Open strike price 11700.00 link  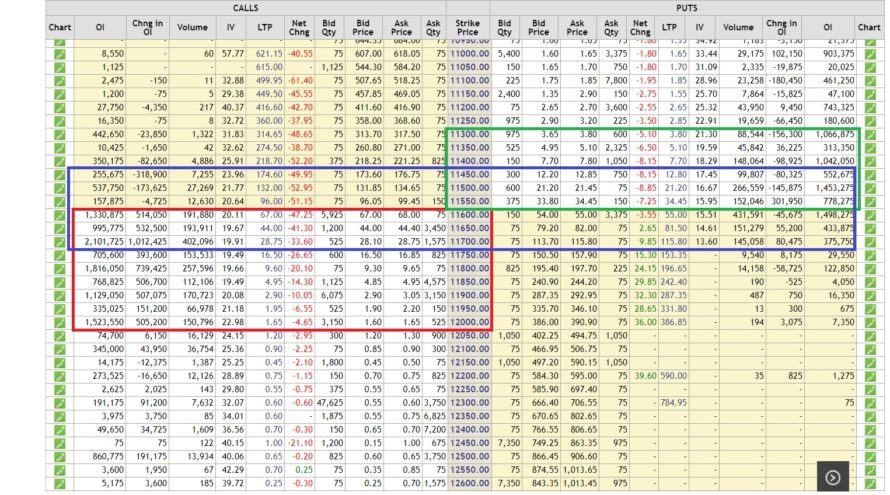point(469,242)
